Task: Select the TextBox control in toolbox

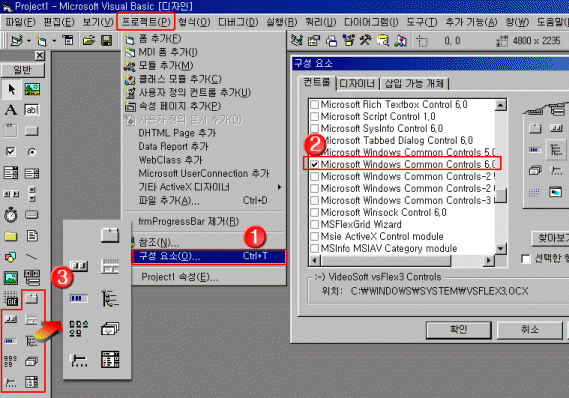Action: point(32,110)
